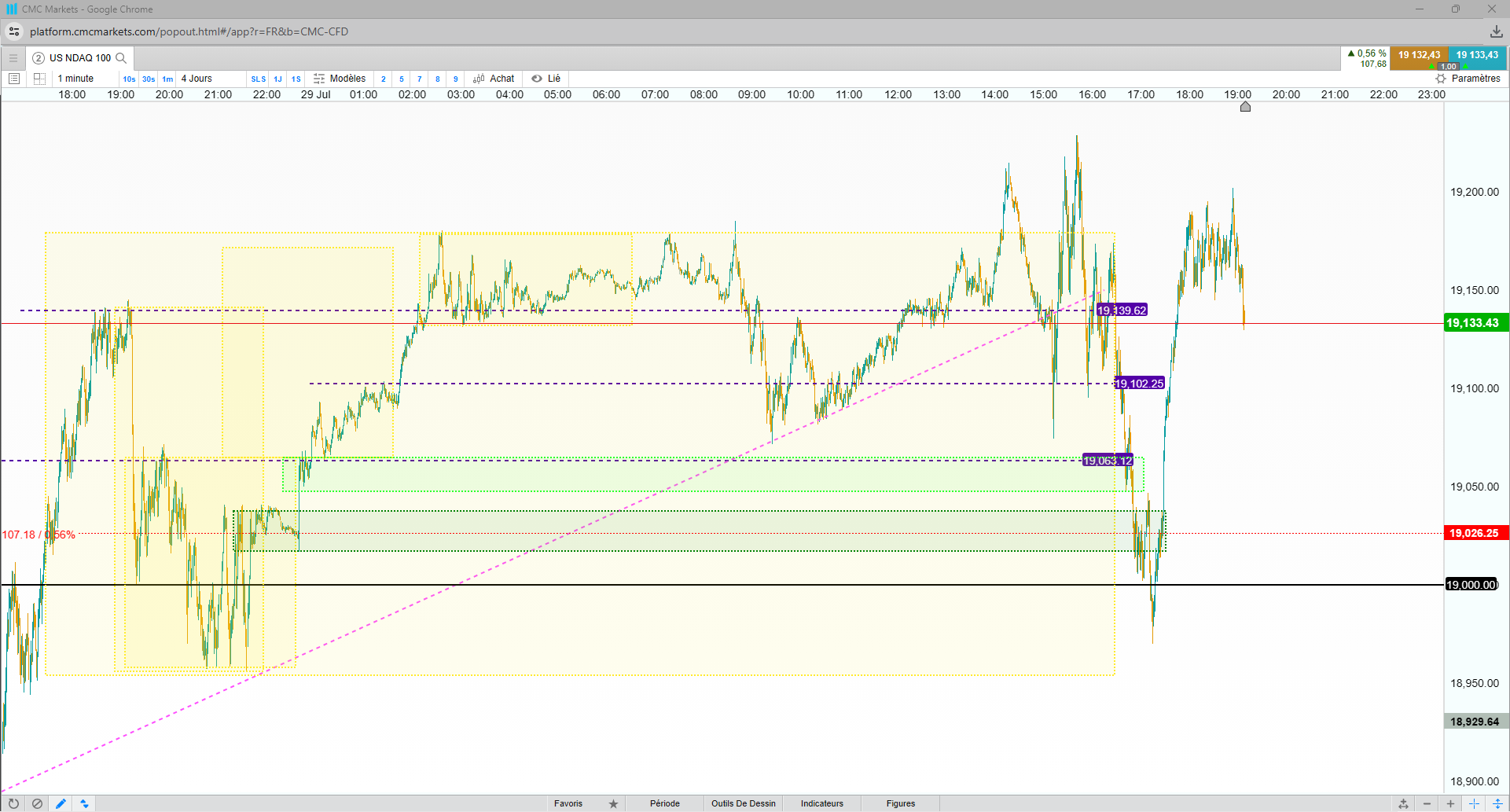Open the Outils De Dessin tab
The width and height of the screenshot is (1510, 812).
(x=743, y=803)
